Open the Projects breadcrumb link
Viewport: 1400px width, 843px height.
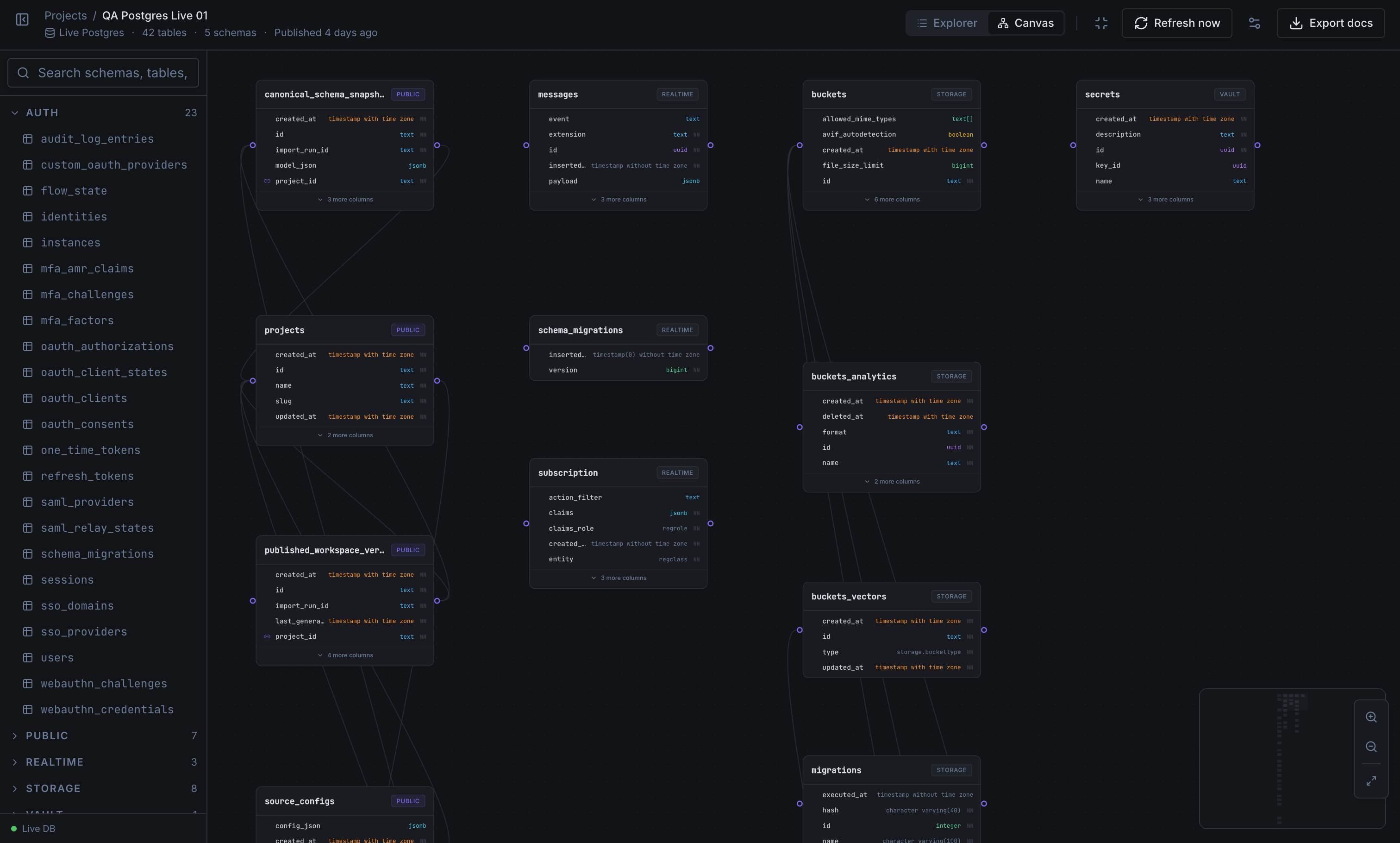[x=65, y=15]
